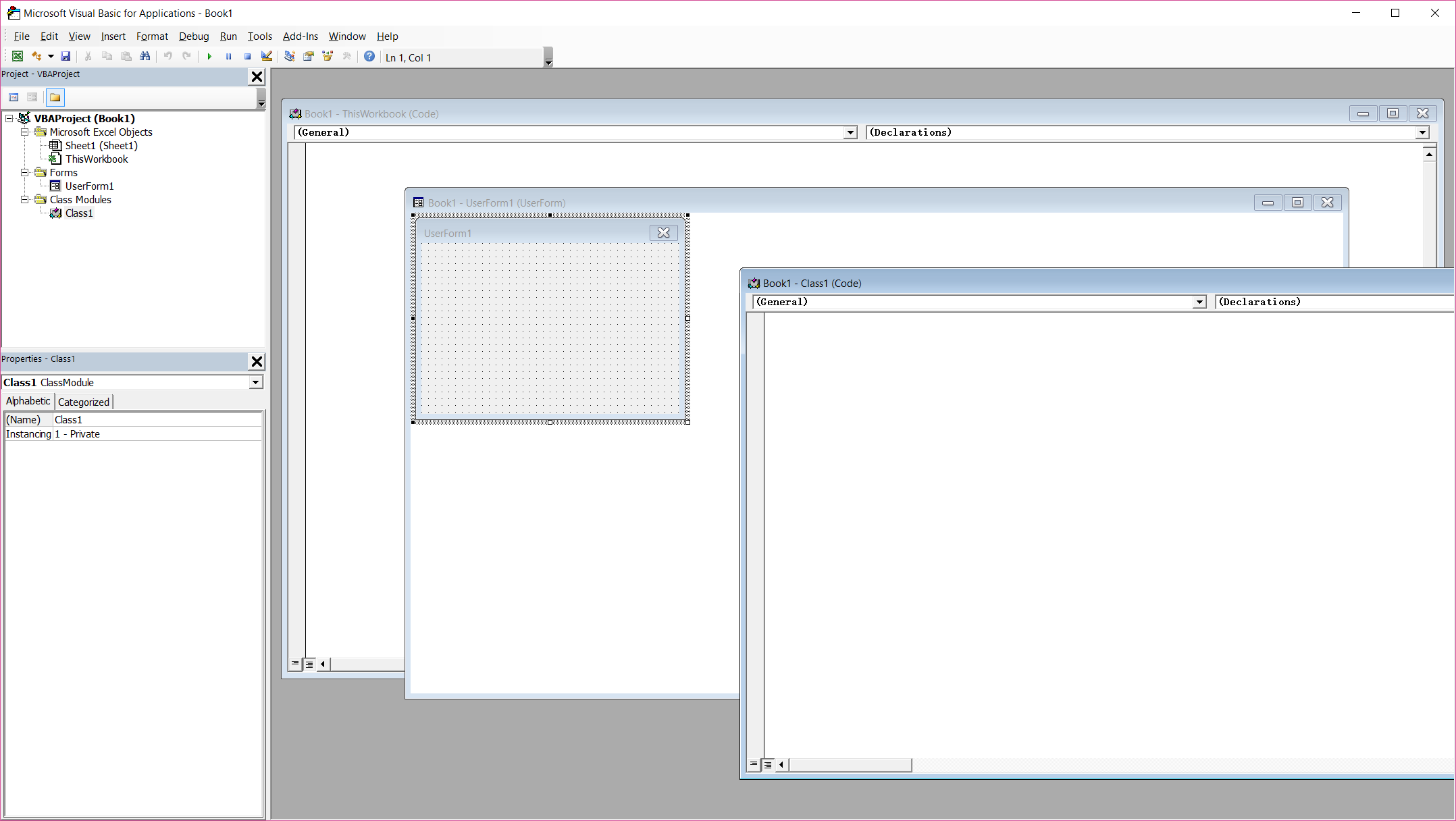The height and width of the screenshot is (821, 1456).
Task: Click the View Microsoft Excel icon
Action: tap(18, 57)
